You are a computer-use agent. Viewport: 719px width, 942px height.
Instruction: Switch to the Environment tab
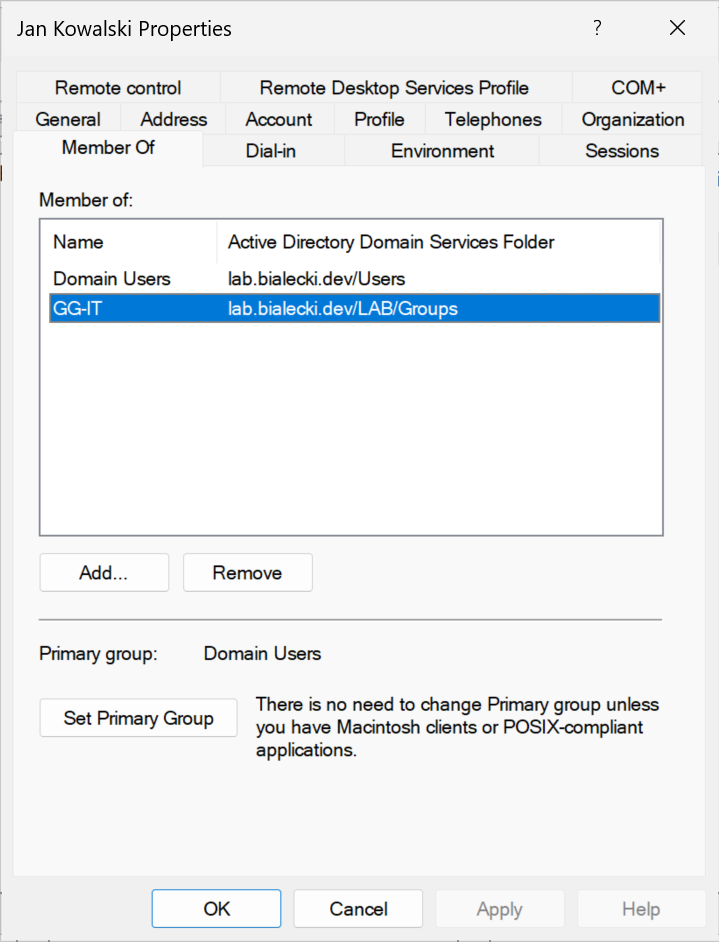pos(442,151)
